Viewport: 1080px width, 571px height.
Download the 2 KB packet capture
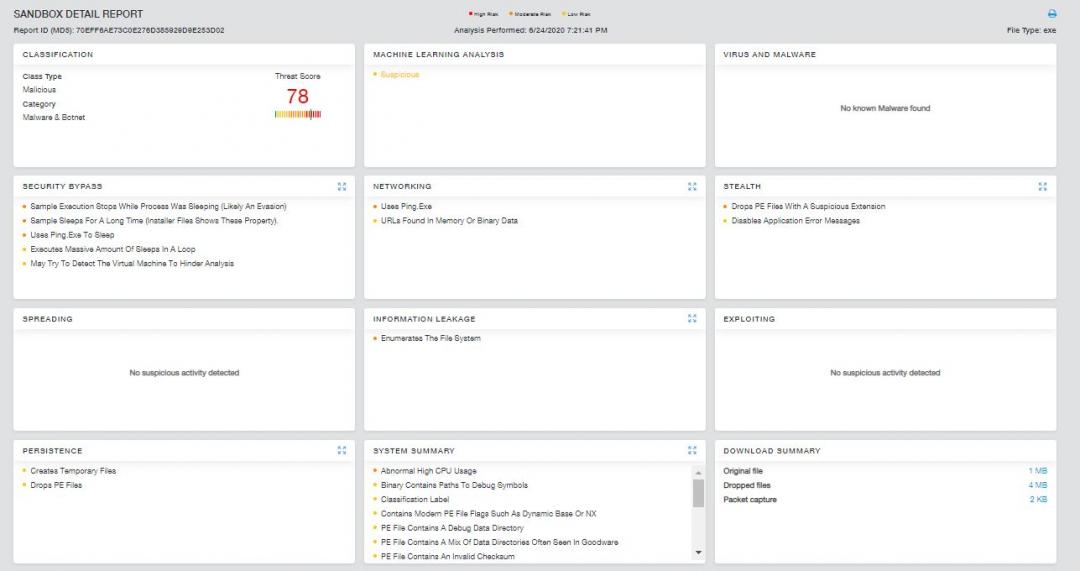coord(1037,499)
